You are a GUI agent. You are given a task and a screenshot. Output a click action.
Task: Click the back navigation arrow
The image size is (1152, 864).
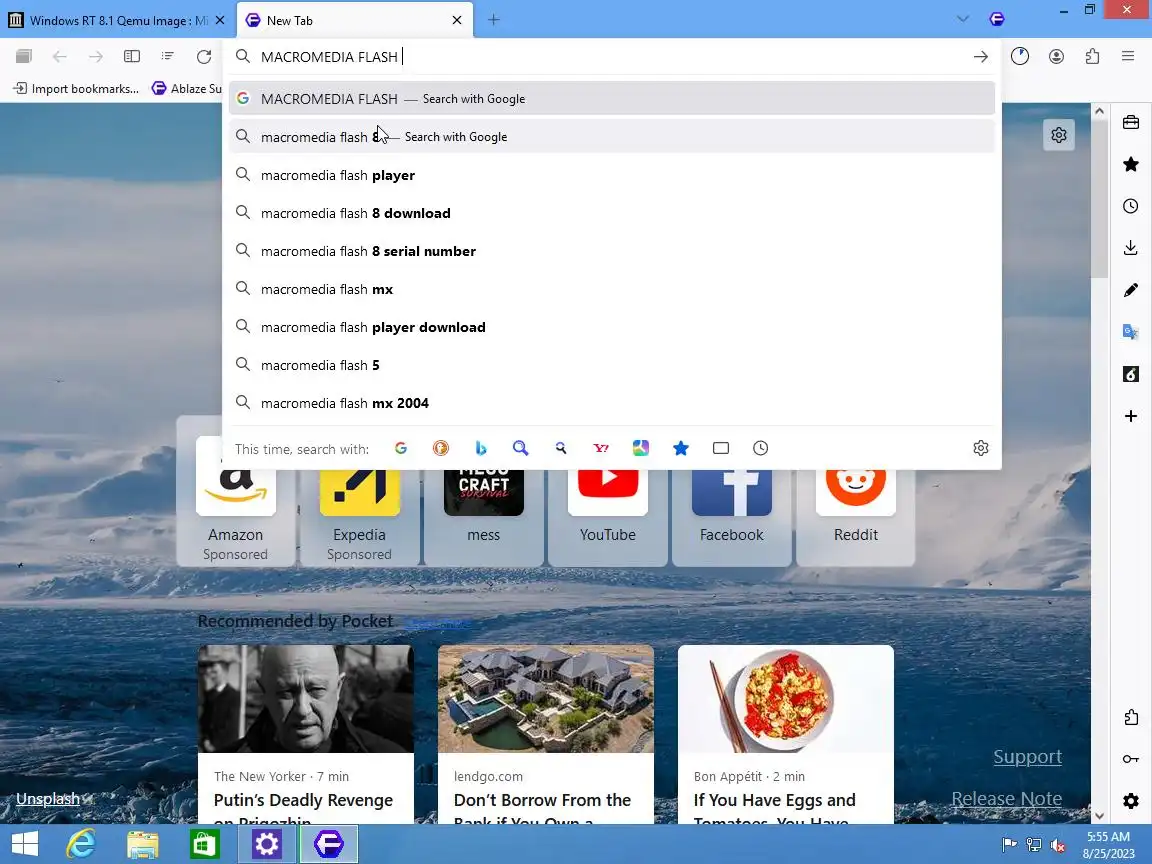point(60,57)
